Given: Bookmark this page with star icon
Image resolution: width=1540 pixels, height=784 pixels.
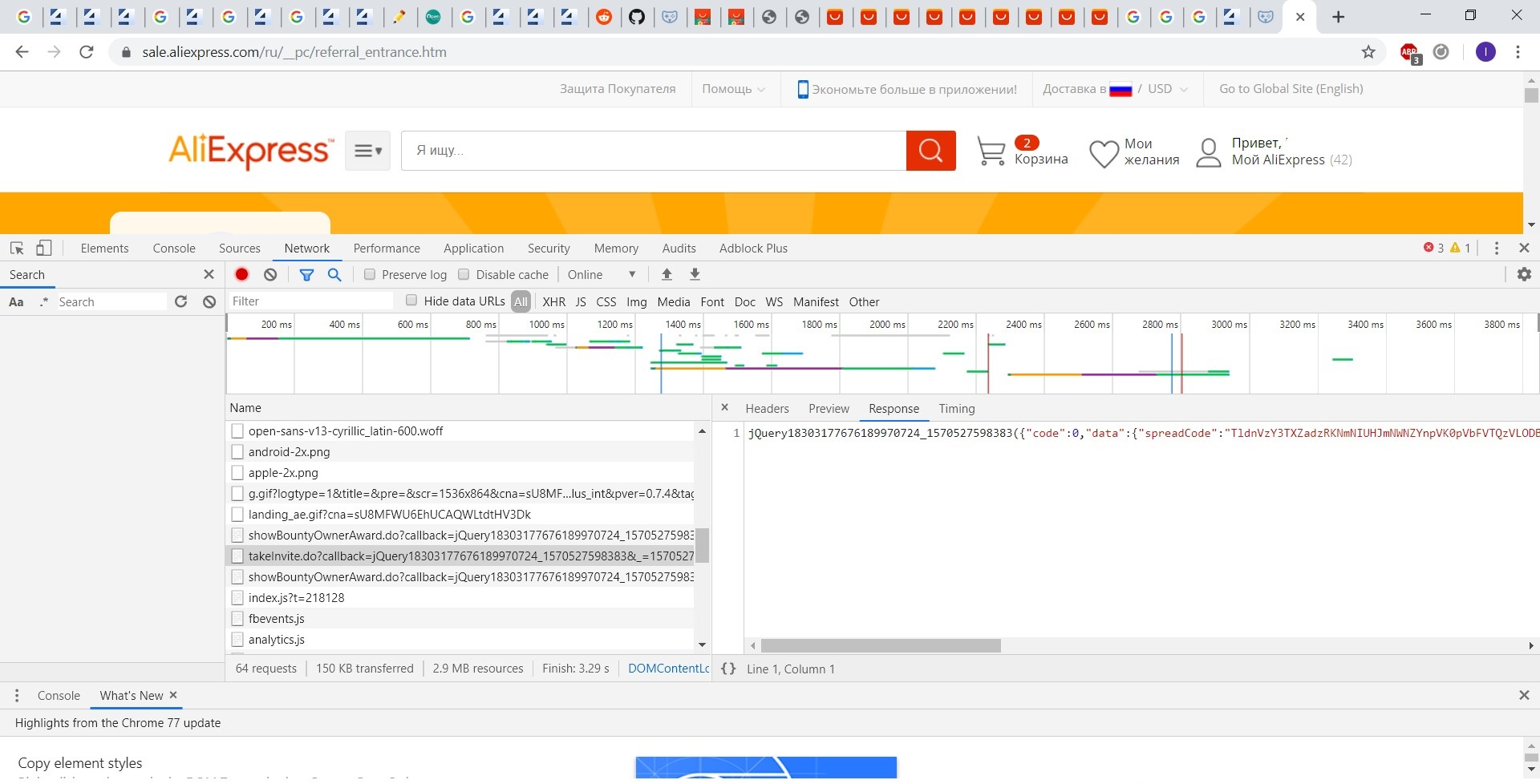Looking at the screenshot, I should tap(1368, 52).
